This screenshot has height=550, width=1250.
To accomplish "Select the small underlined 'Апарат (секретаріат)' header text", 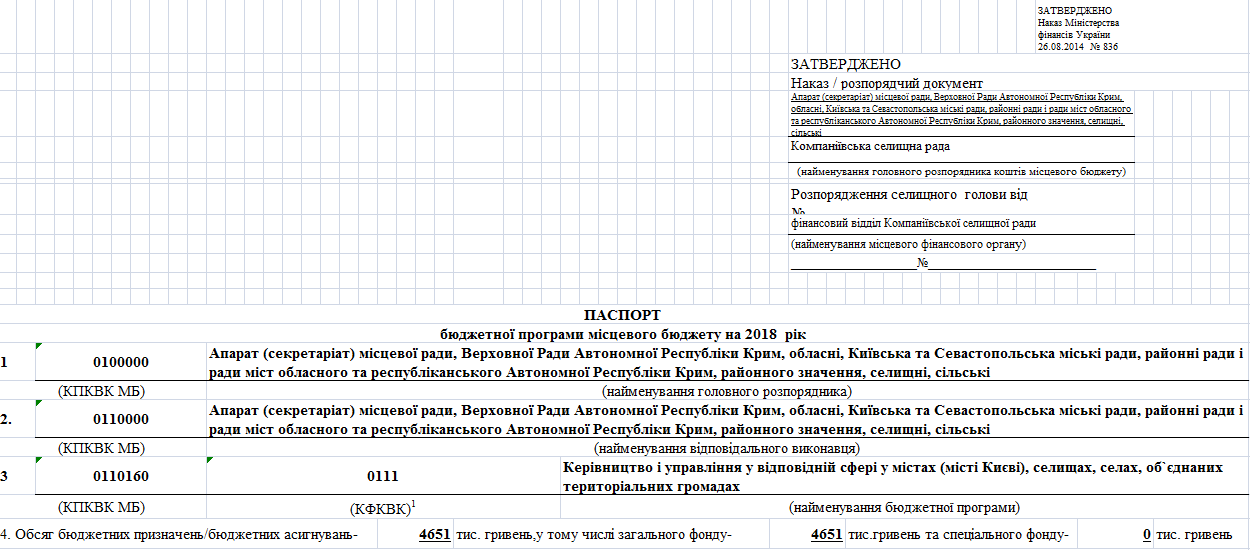I will pos(961,114).
